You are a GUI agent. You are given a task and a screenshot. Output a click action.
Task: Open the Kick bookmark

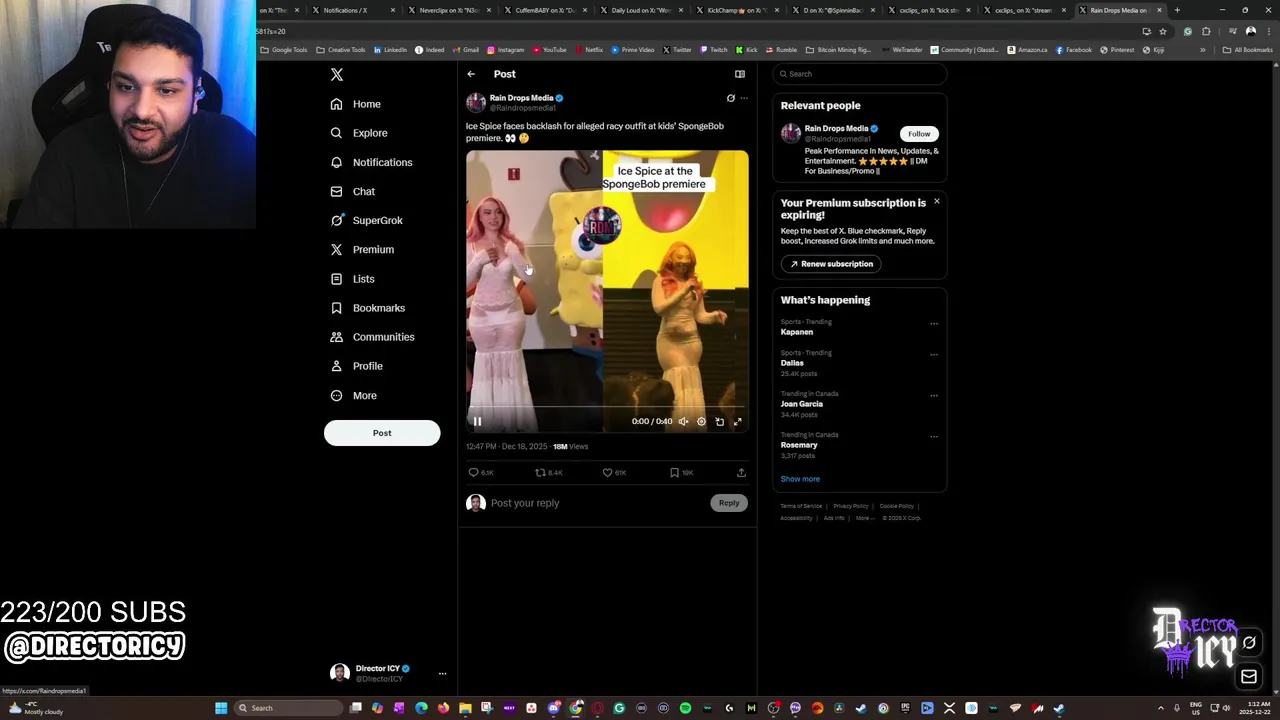[x=747, y=50]
